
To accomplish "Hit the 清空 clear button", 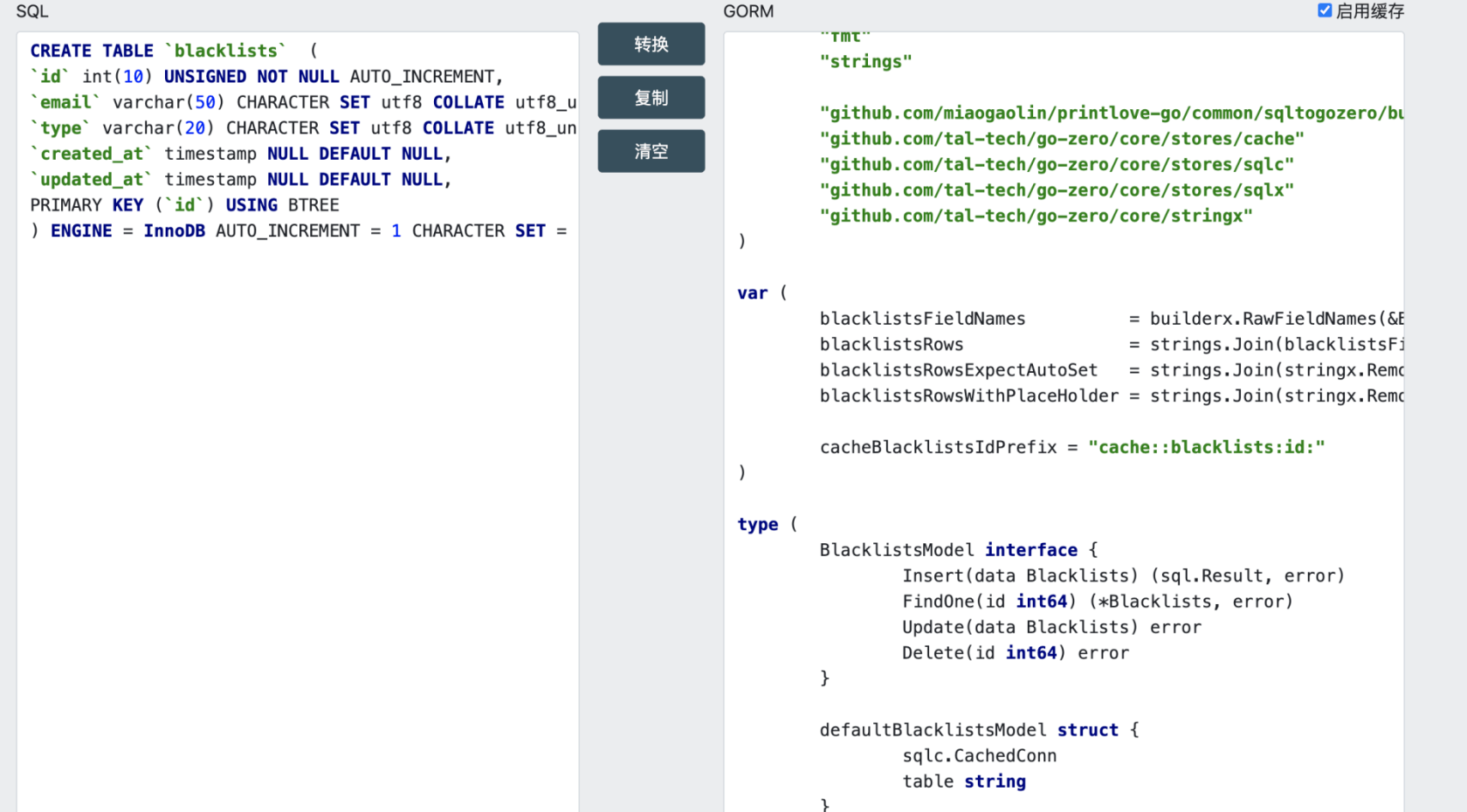I will (x=651, y=151).
